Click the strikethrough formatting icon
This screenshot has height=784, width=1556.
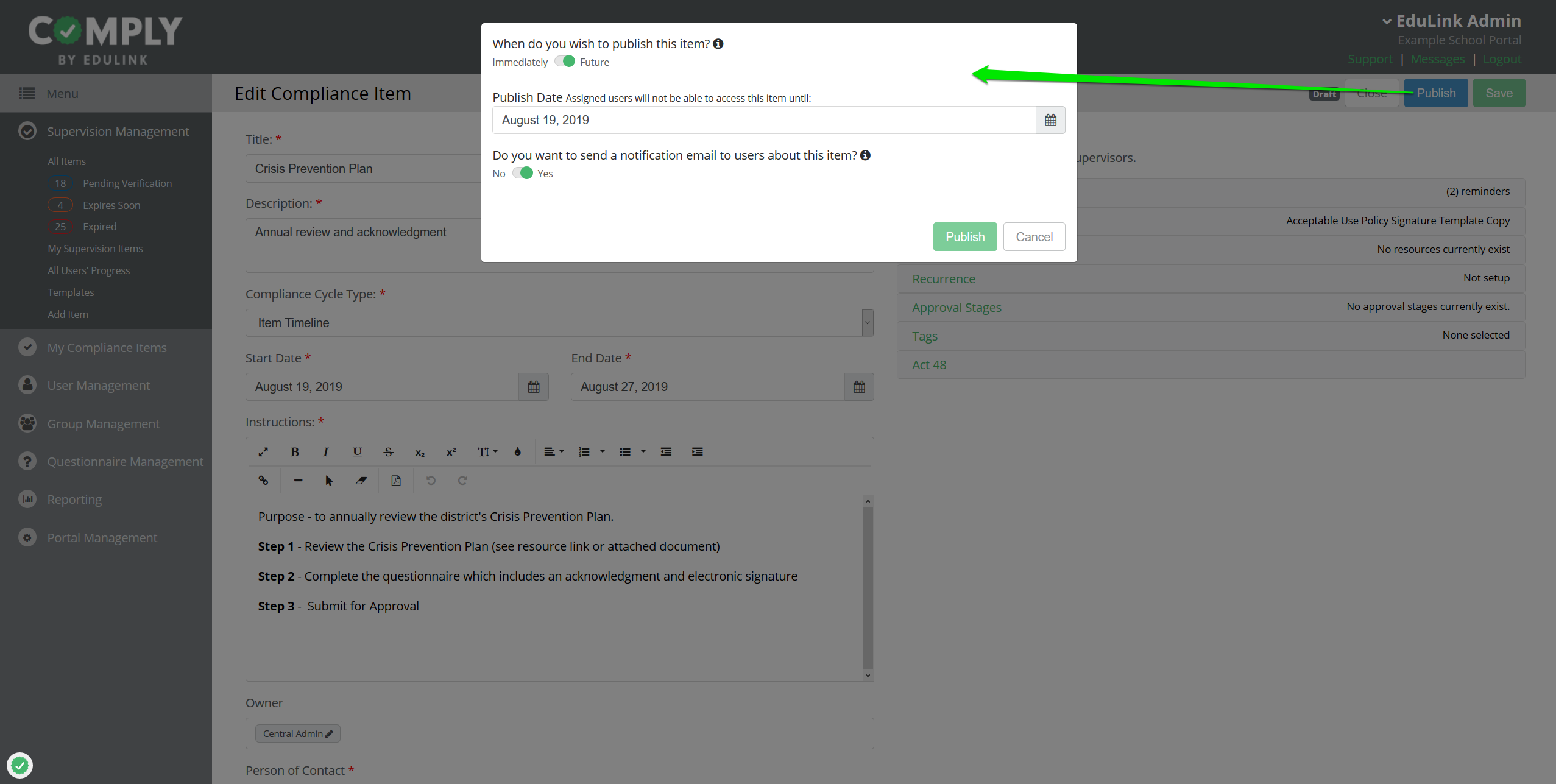388,452
